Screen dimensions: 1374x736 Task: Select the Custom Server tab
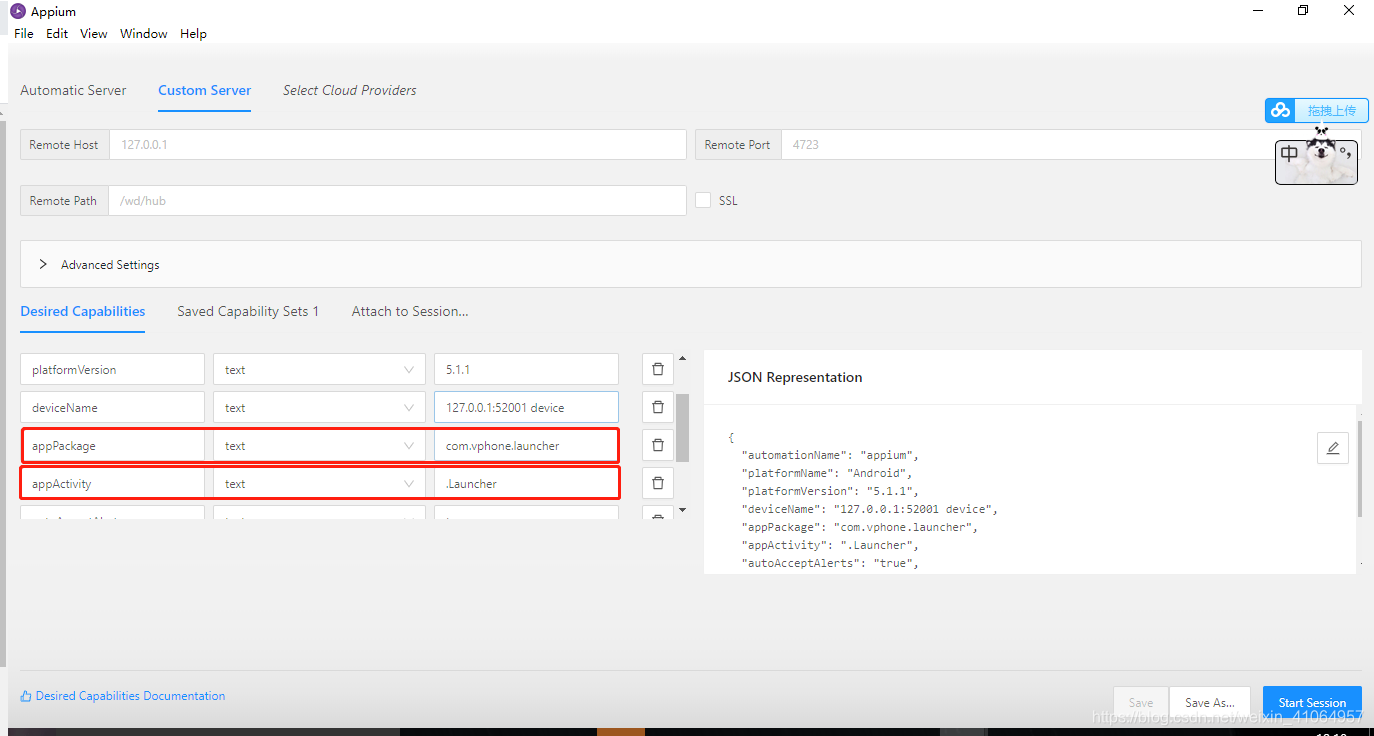click(205, 90)
